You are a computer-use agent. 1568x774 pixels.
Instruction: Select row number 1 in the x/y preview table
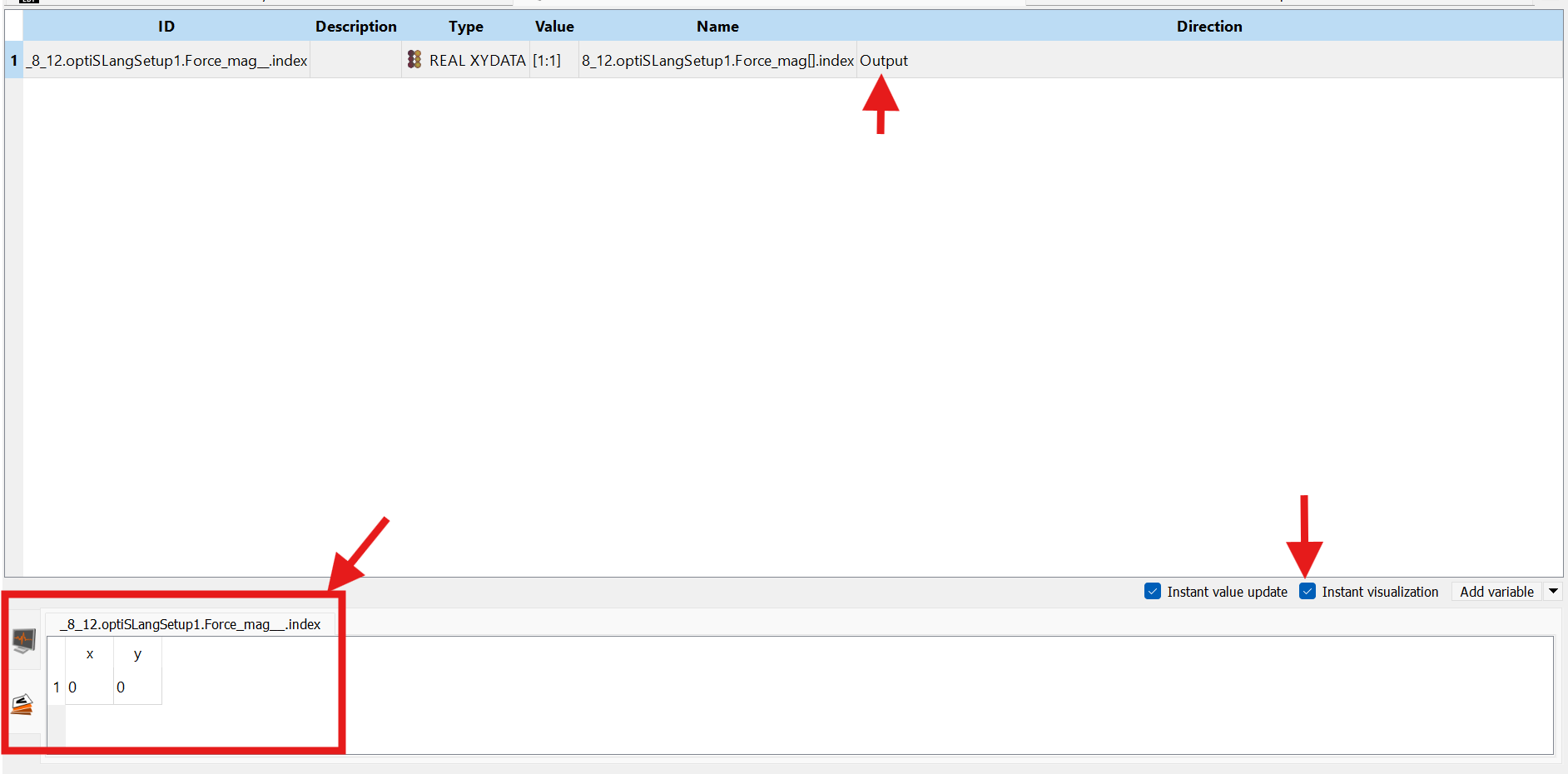(x=57, y=687)
